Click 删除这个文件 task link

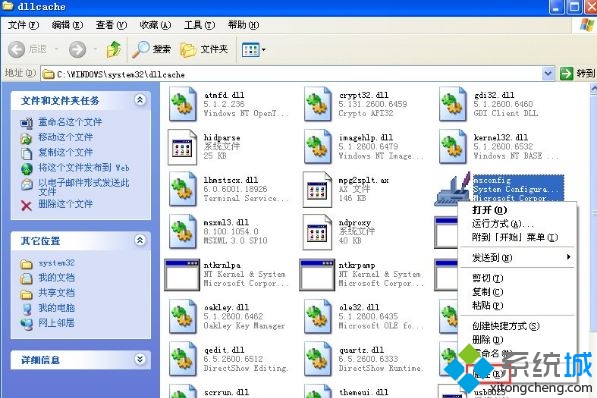point(65,204)
